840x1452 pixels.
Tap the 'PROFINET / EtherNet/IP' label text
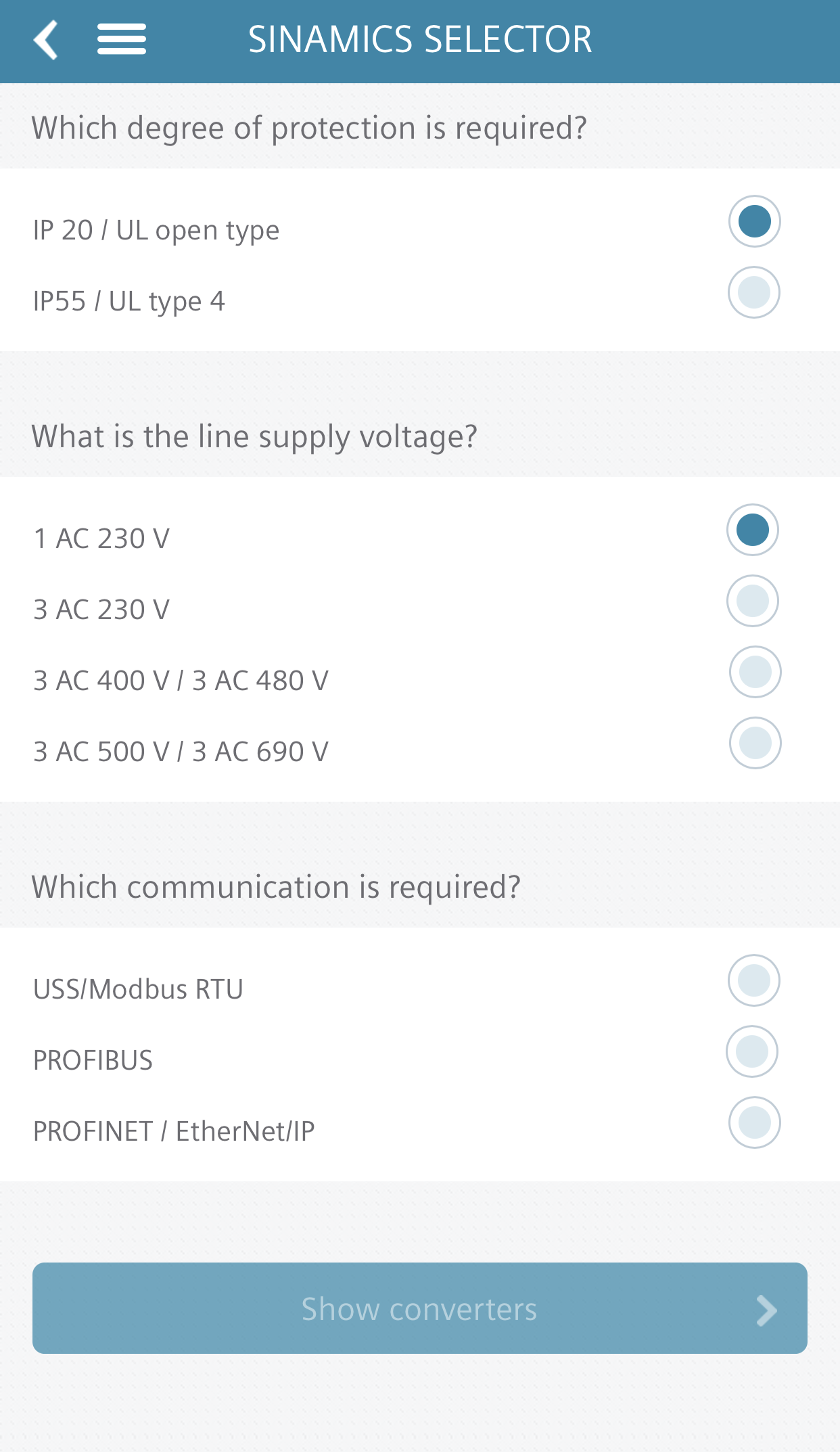pos(174,1131)
